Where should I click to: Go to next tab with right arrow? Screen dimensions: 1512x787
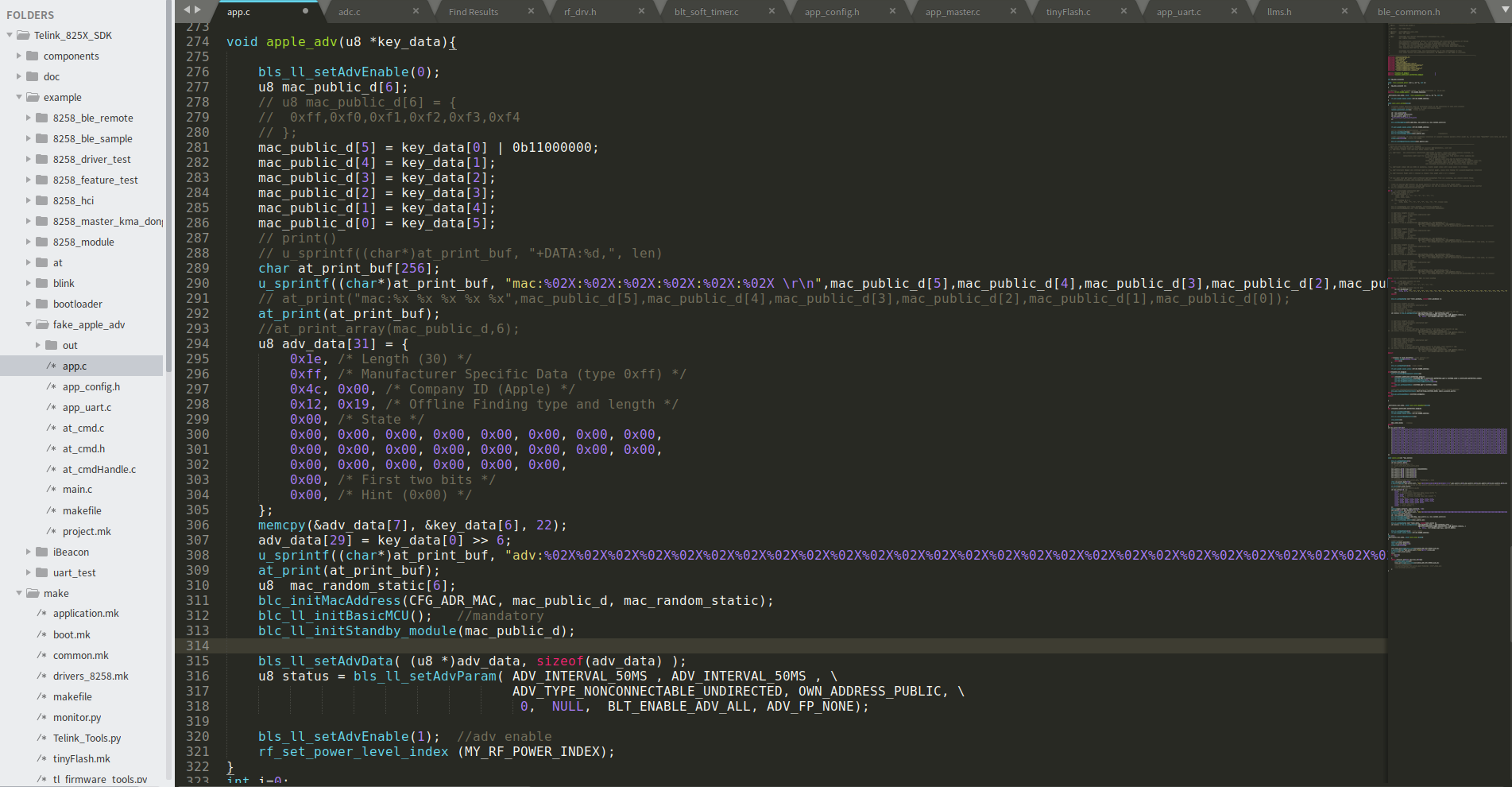pyautogui.click(x=198, y=10)
